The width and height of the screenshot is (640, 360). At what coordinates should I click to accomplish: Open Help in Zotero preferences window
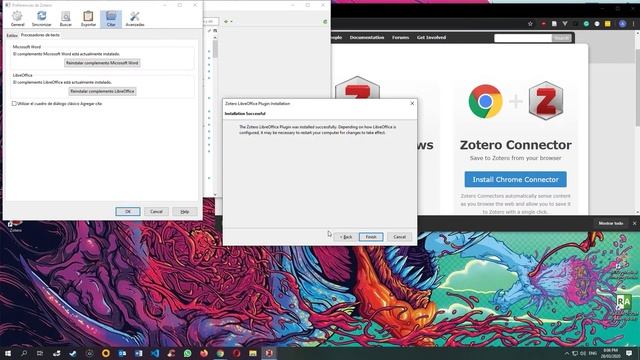click(x=184, y=211)
